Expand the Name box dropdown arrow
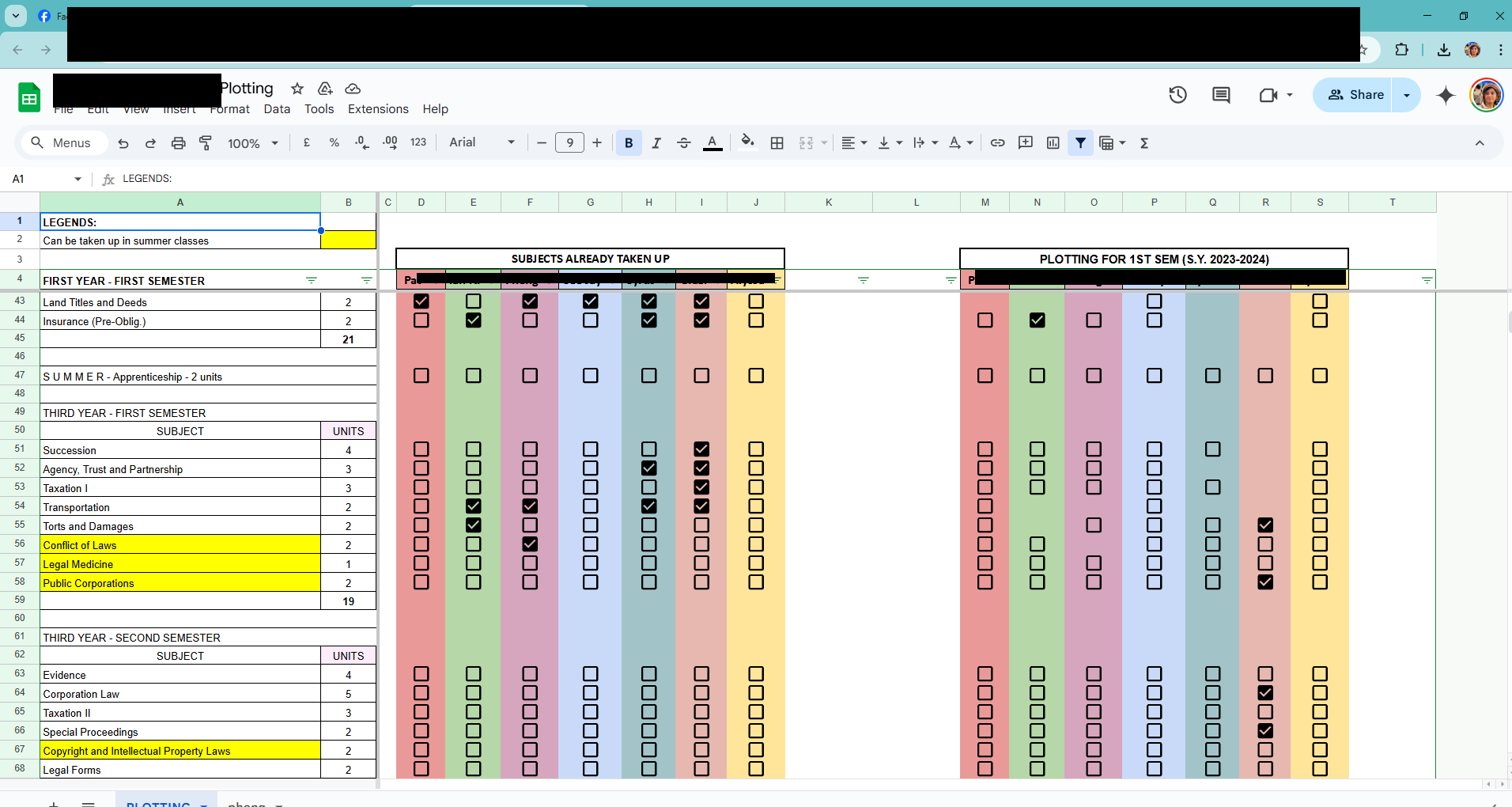 click(x=77, y=179)
